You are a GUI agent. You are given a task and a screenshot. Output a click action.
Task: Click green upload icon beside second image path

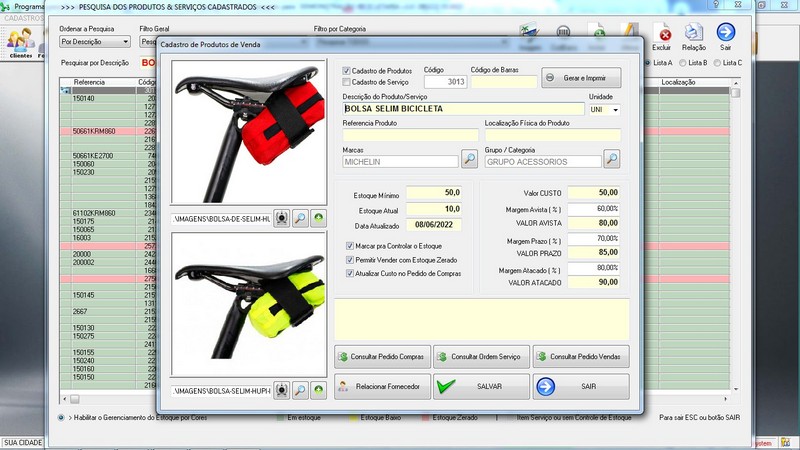(x=318, y=390)
